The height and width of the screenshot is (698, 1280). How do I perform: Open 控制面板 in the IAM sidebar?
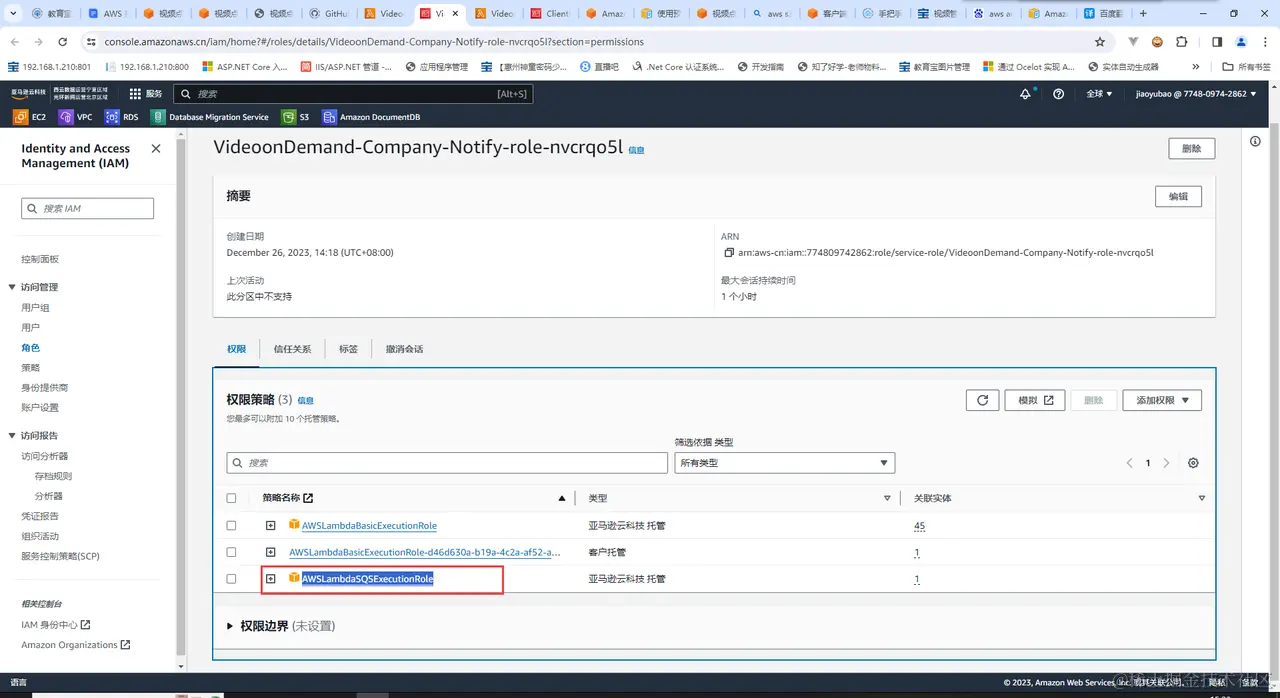[x=40, y=259]
